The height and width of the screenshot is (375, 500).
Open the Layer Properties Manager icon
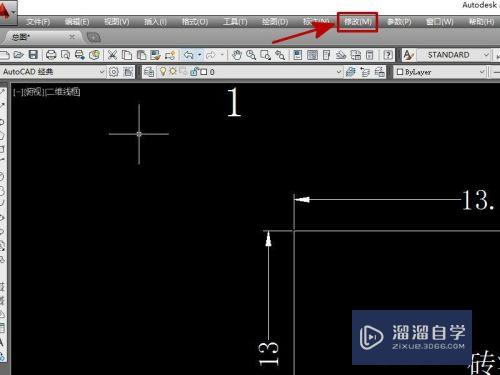[x=149, y=72]
